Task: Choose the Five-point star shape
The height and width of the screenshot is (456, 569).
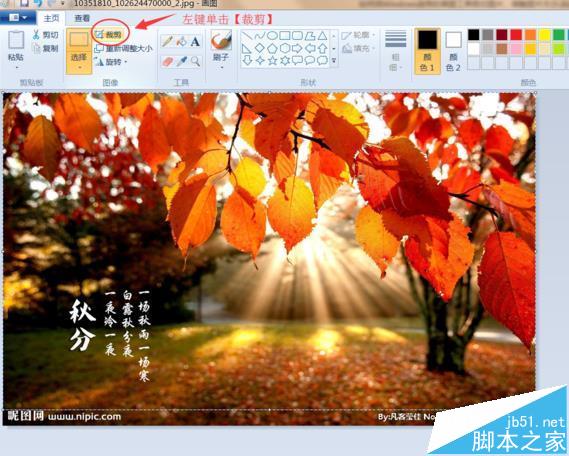Action: (x=272, y=61)
